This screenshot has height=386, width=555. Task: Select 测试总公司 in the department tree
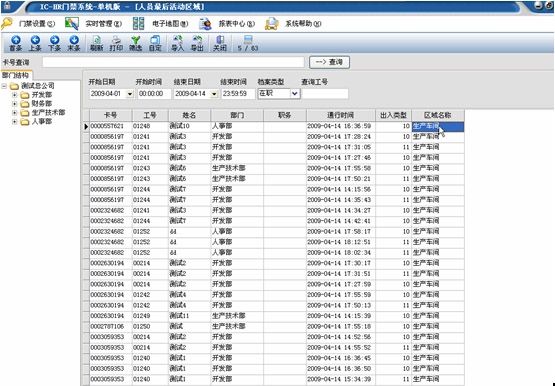point(38,86)
